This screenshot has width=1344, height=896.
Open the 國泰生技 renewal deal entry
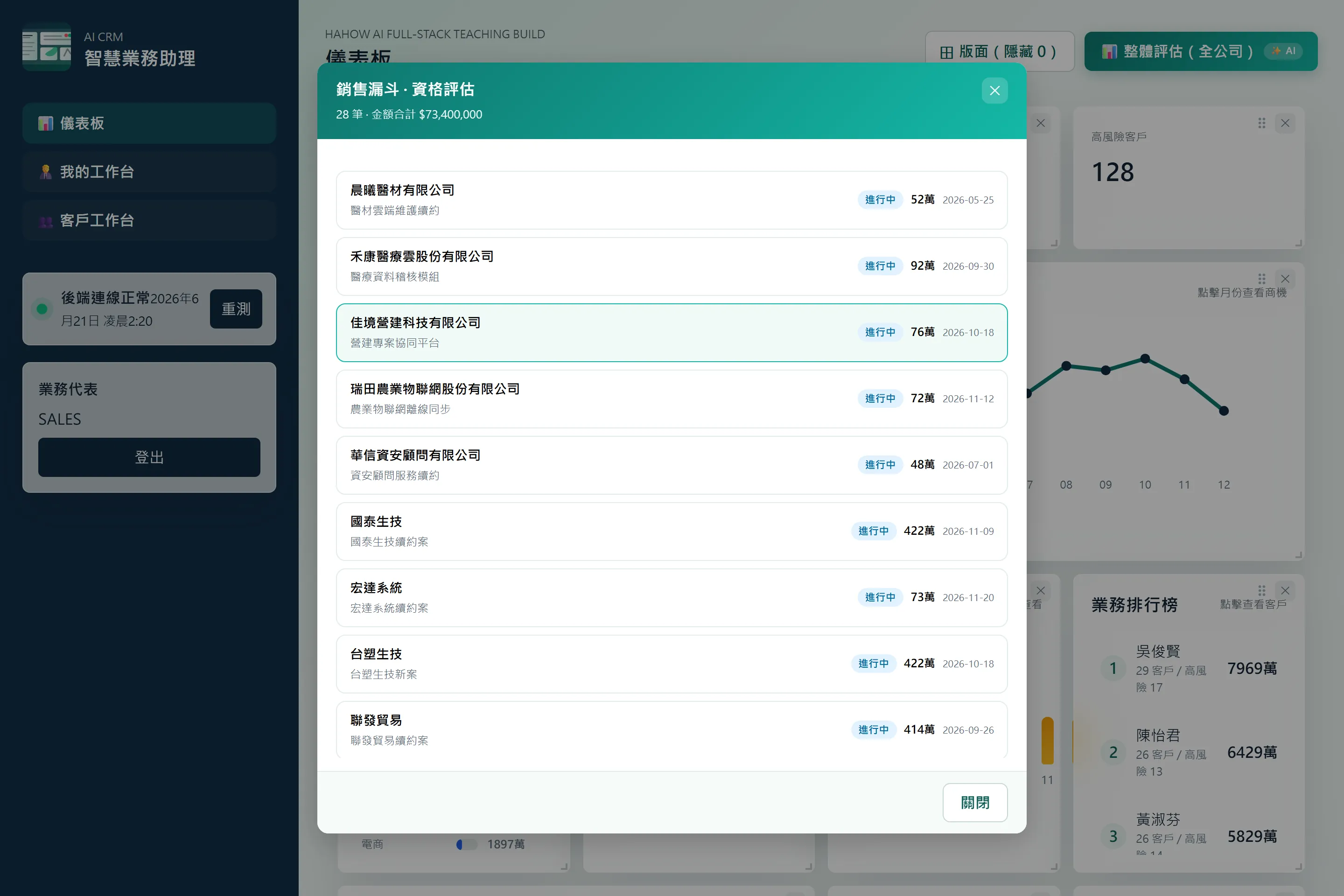672,532
